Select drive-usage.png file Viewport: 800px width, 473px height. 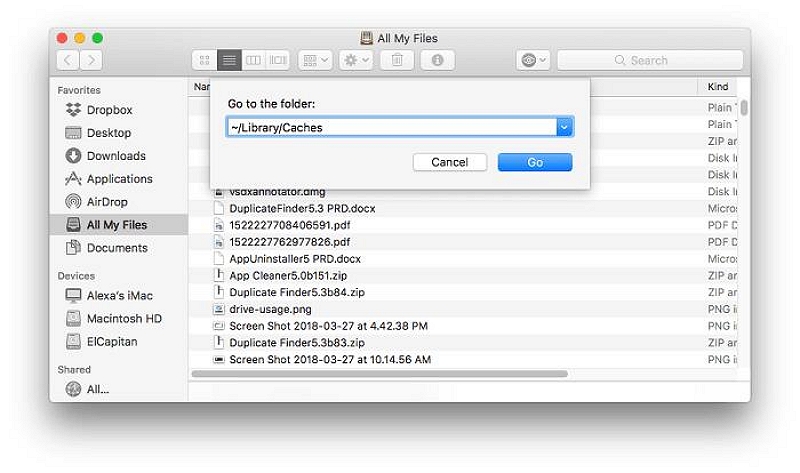[x=270, y=309]
